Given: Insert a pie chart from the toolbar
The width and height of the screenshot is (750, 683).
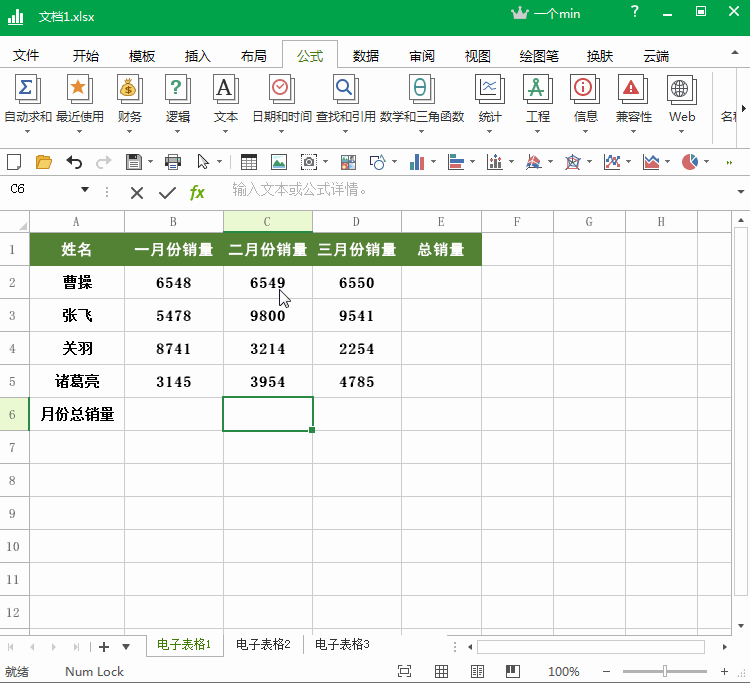Looking at the screenshot, I should click(x=689, y=162).
